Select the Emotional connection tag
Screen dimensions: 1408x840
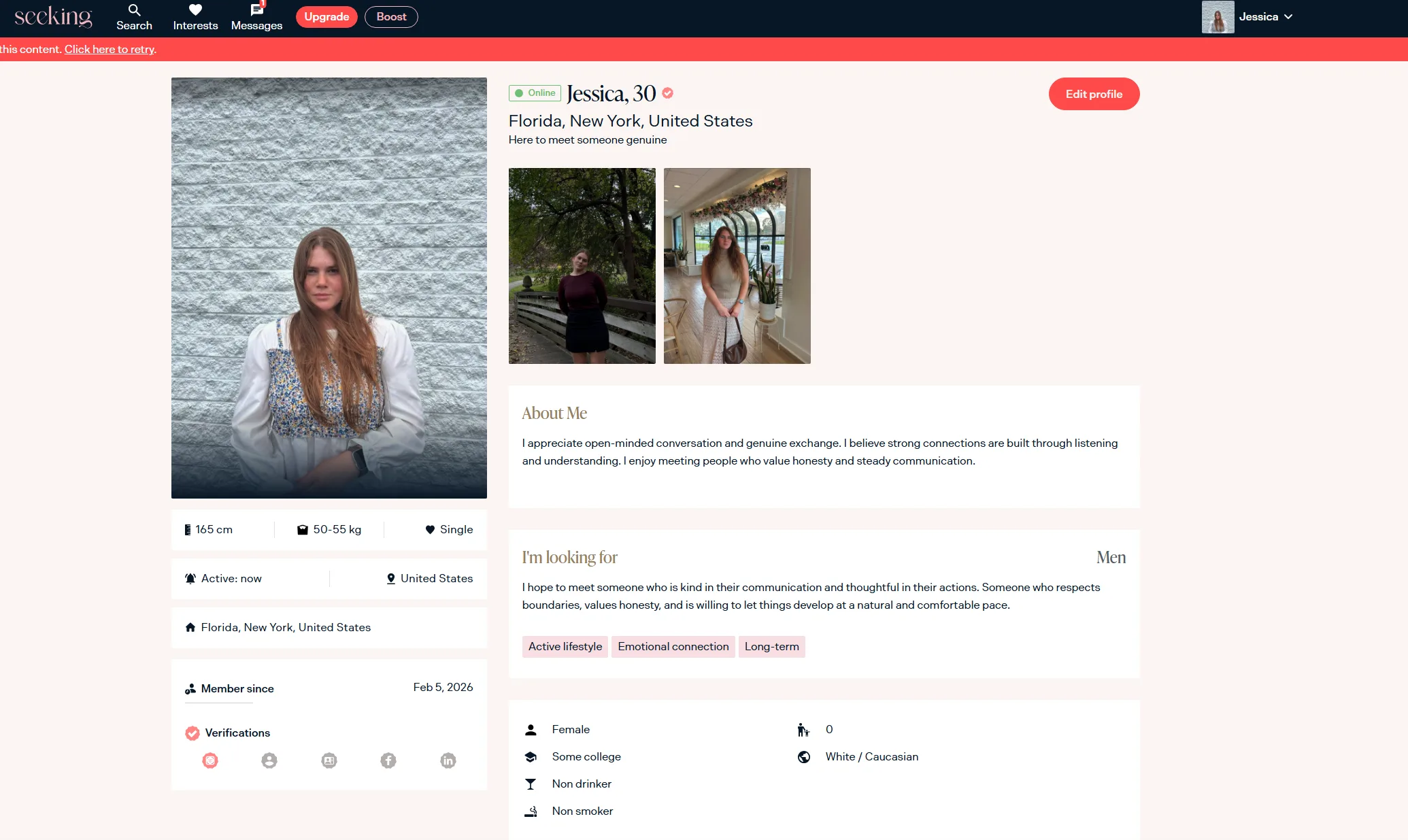click(673, 647)
